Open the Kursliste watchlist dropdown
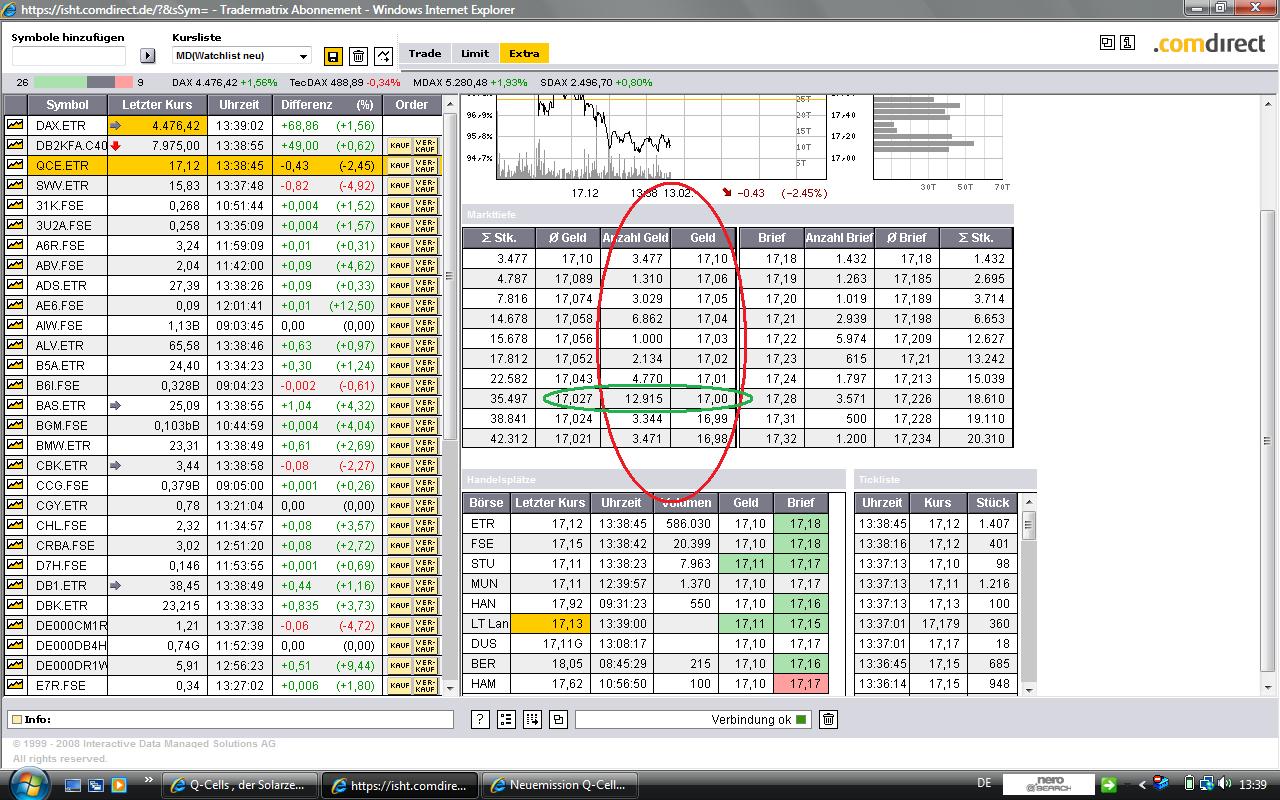The image size is (1280, 800). click(x=242, y=56)
